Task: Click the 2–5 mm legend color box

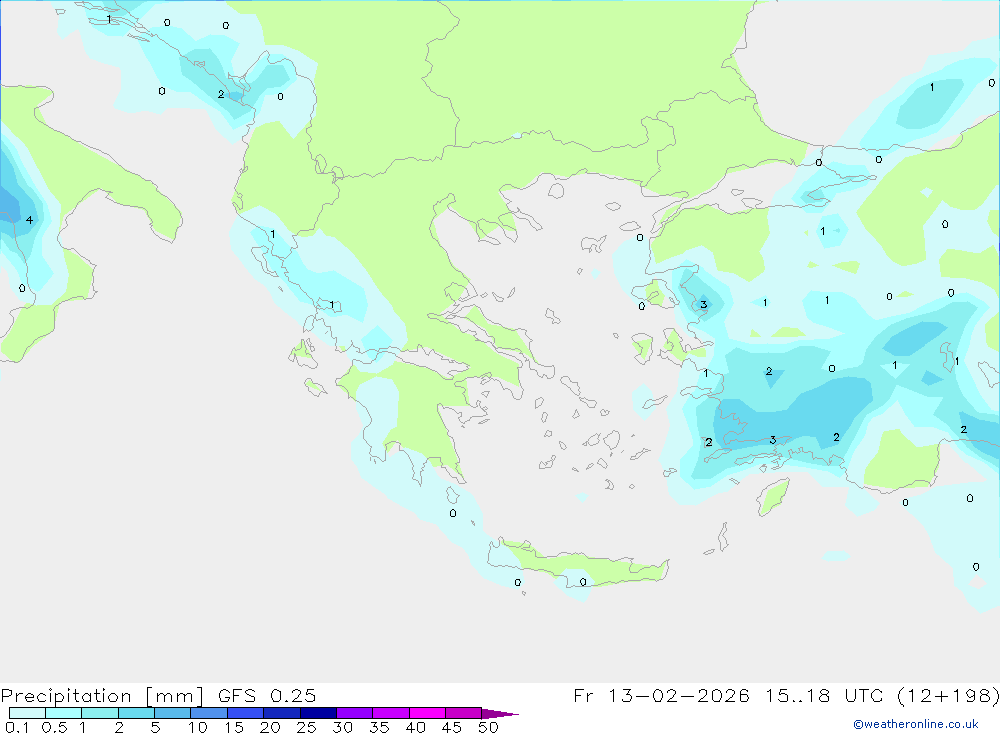Action: 136,713
